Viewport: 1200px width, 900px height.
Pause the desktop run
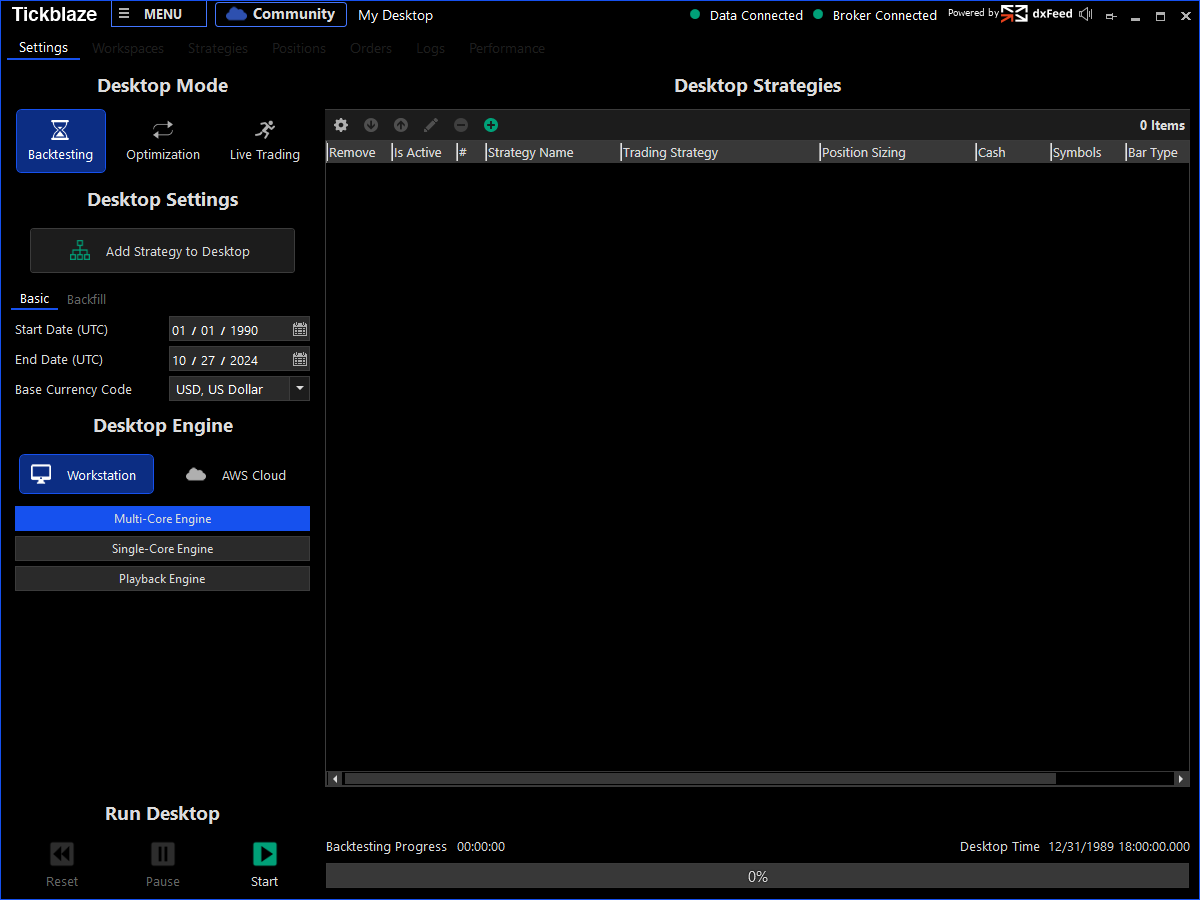163,863
